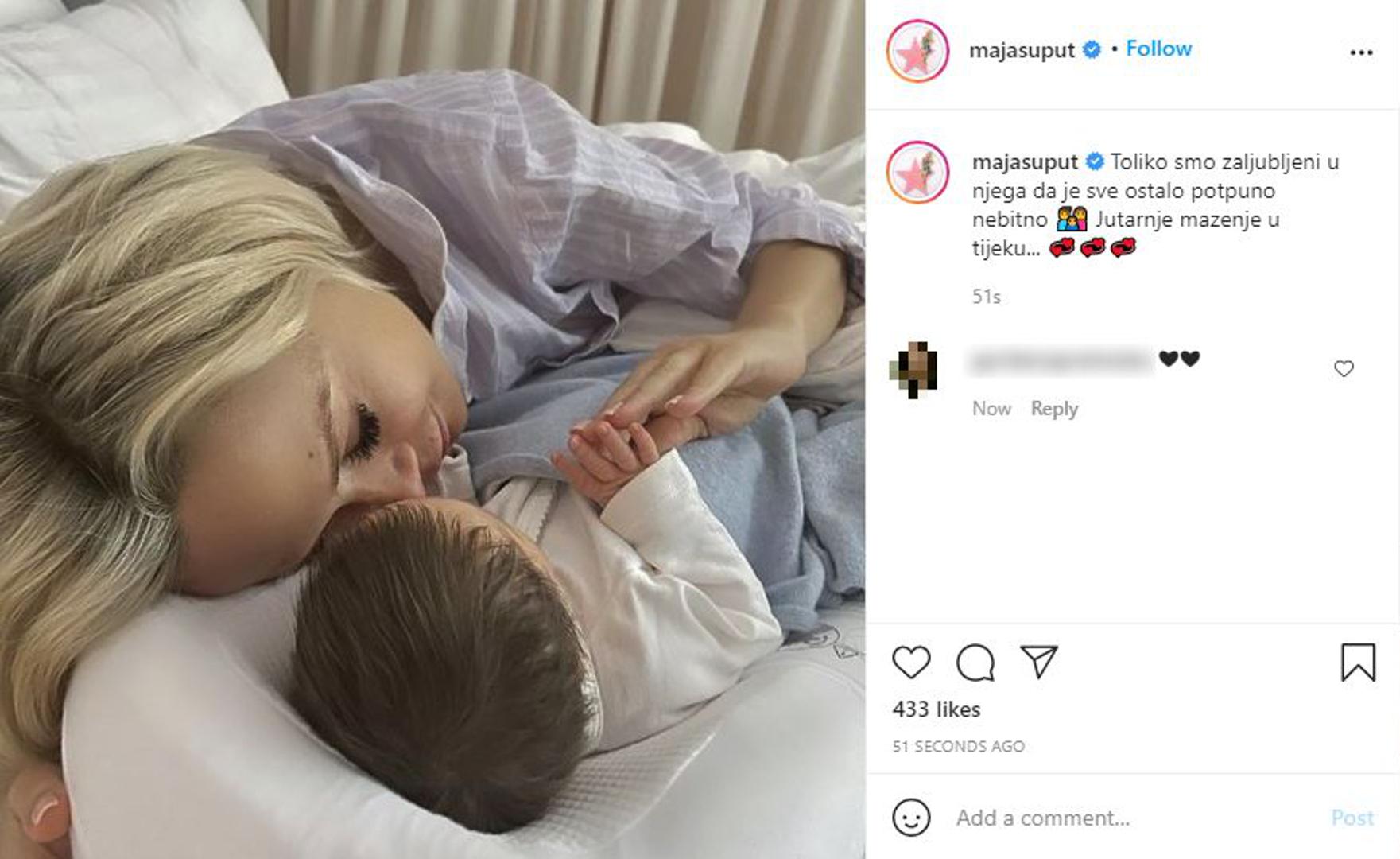Open majasuput profile picture in header

point(917,52)
